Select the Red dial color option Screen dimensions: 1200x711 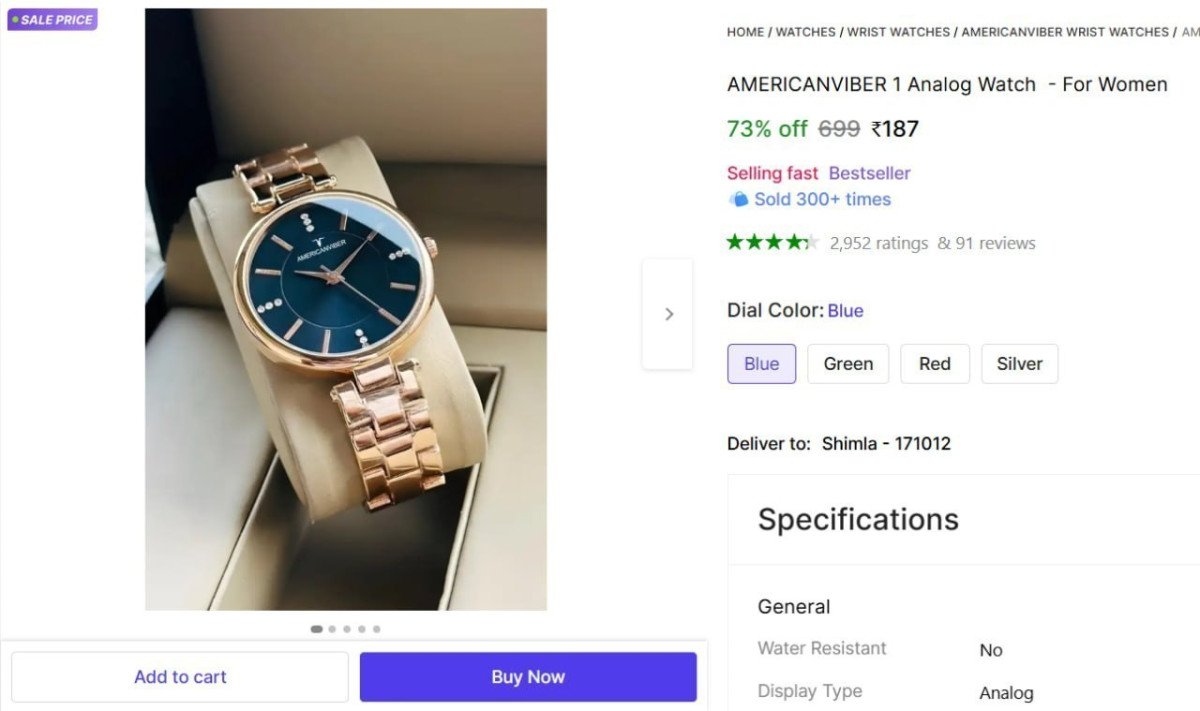coord(934,363)
